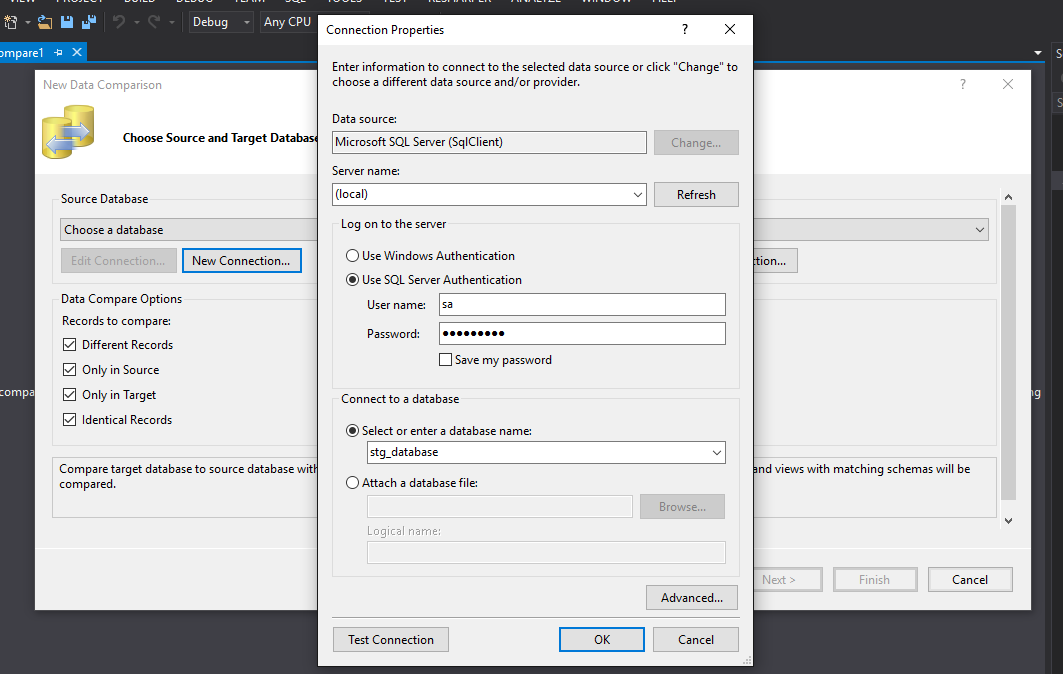Click the help question mark in Connection Properties

coord(684,30)
